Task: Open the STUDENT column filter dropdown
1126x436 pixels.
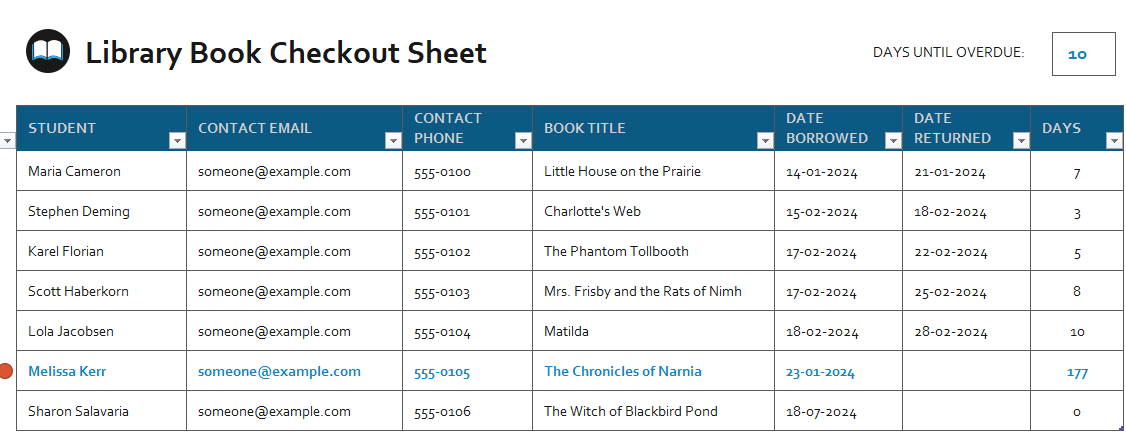Action: (177, 141)
